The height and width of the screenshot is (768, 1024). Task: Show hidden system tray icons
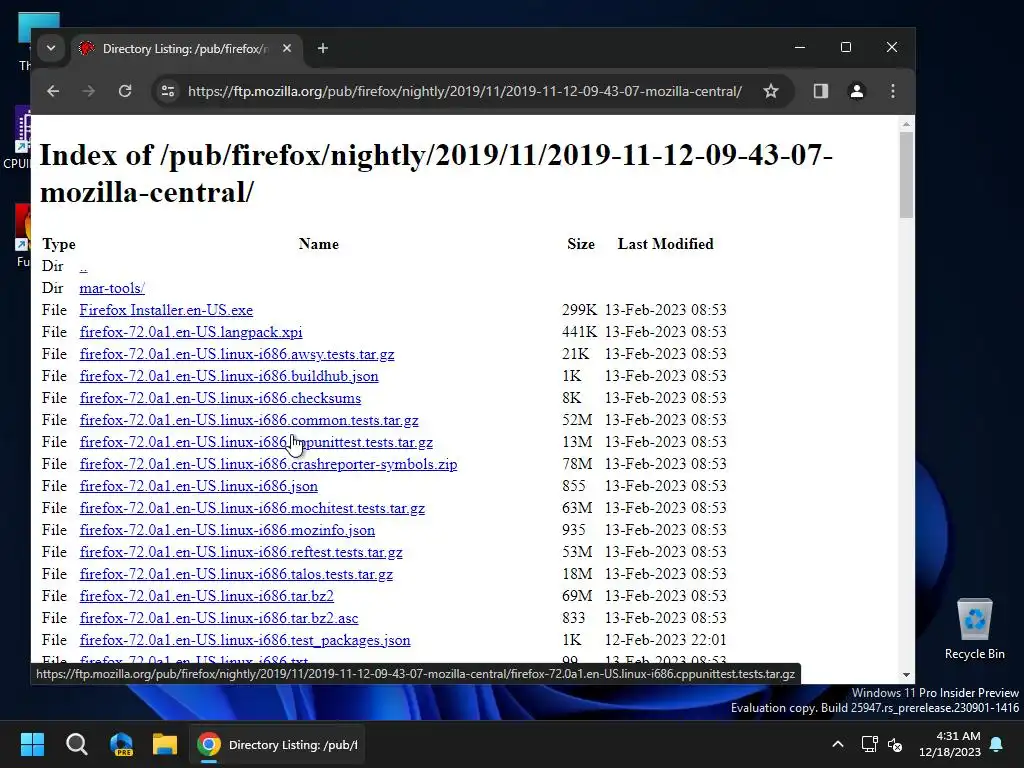coord(838,744)
